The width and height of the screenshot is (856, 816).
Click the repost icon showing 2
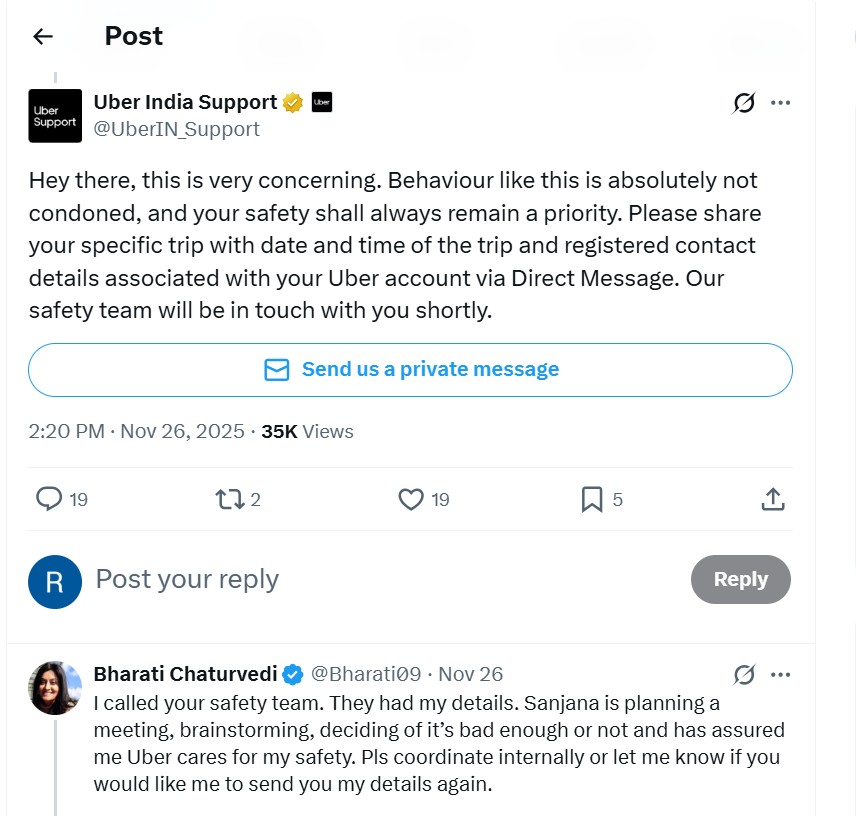229,499
